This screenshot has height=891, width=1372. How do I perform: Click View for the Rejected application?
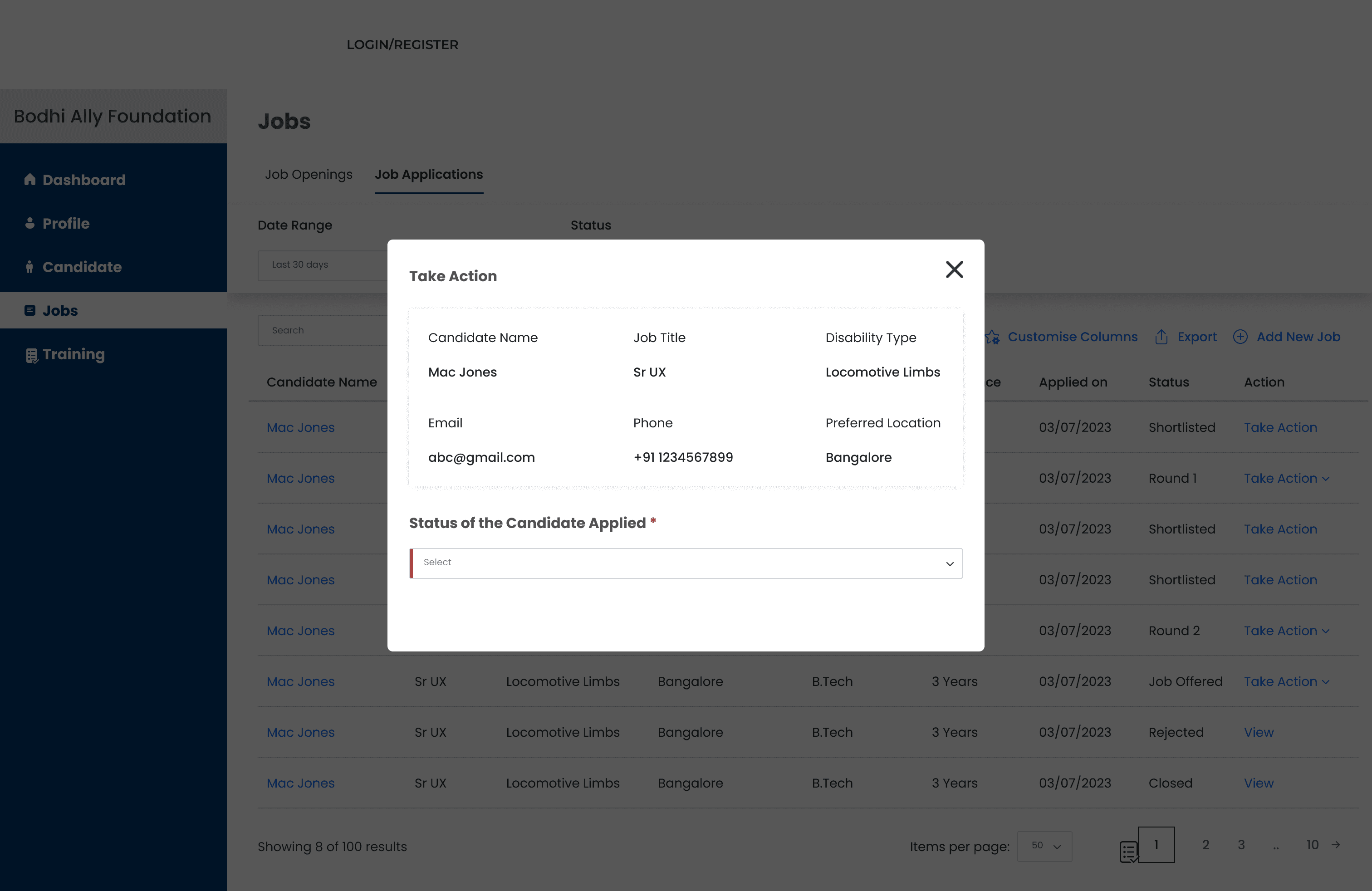pos(1259,732)
